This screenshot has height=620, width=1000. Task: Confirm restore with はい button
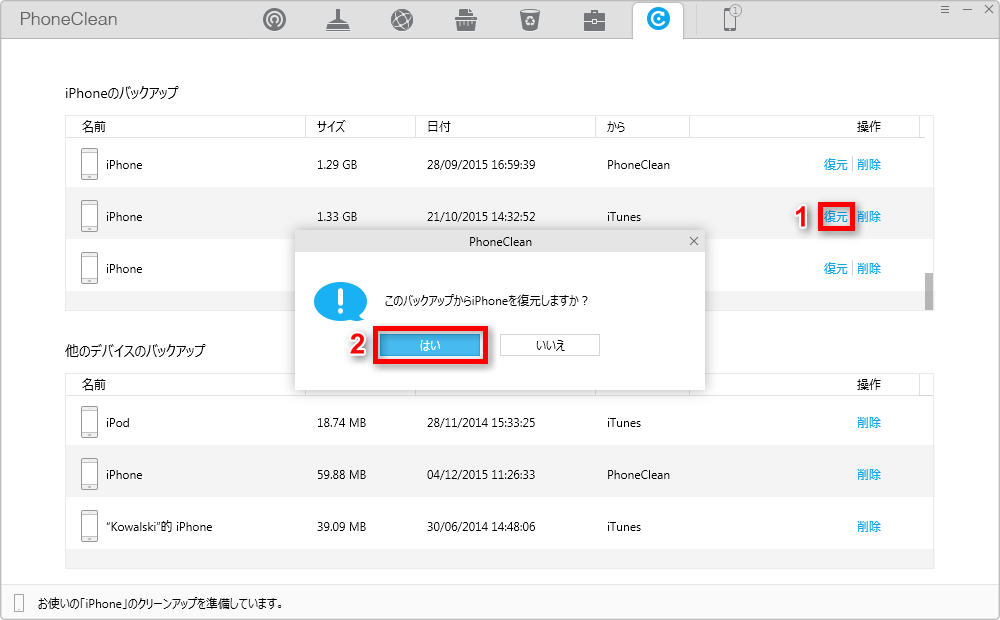430,345
